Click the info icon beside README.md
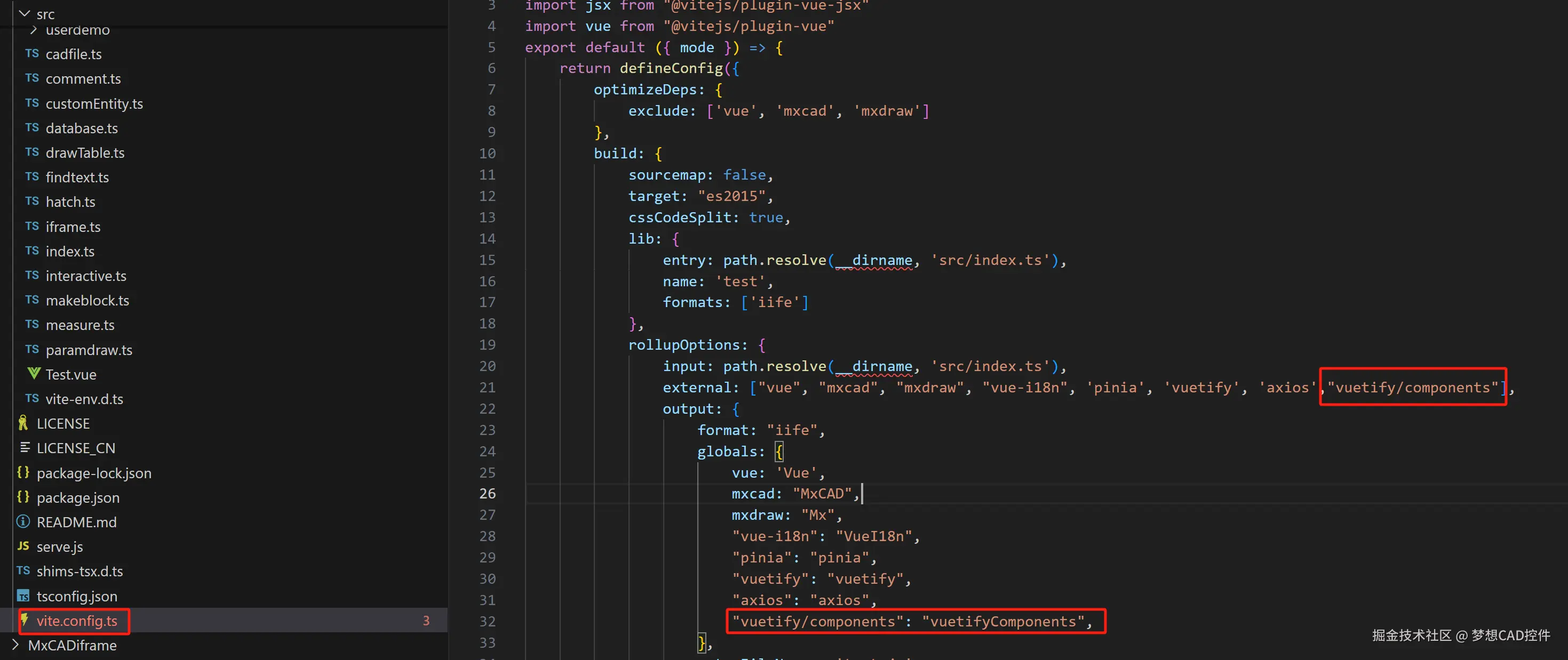Viewport: 1568px width, 660px height. [x=23, y=521]
